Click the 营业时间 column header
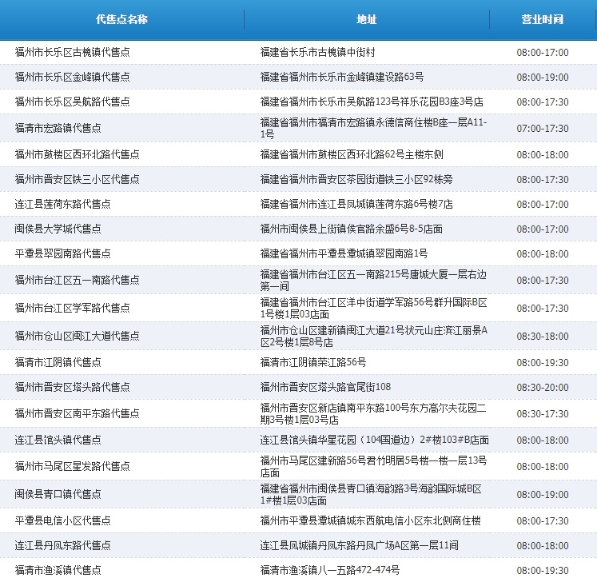This screenshot has height=582, width=597. tap(542, 19)
